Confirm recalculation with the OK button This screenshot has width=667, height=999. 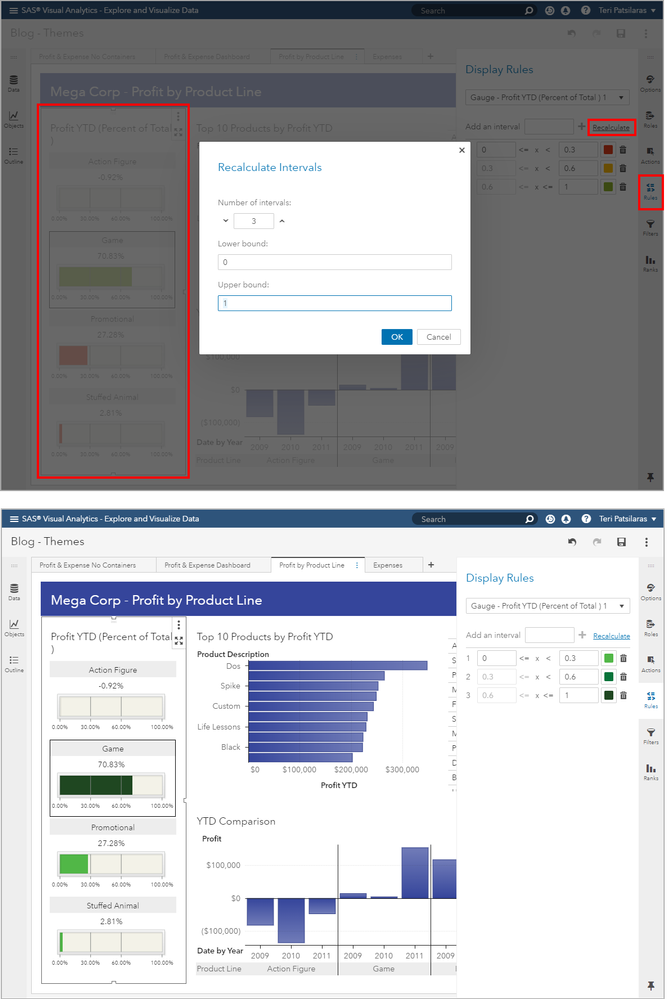pos(397,337)
